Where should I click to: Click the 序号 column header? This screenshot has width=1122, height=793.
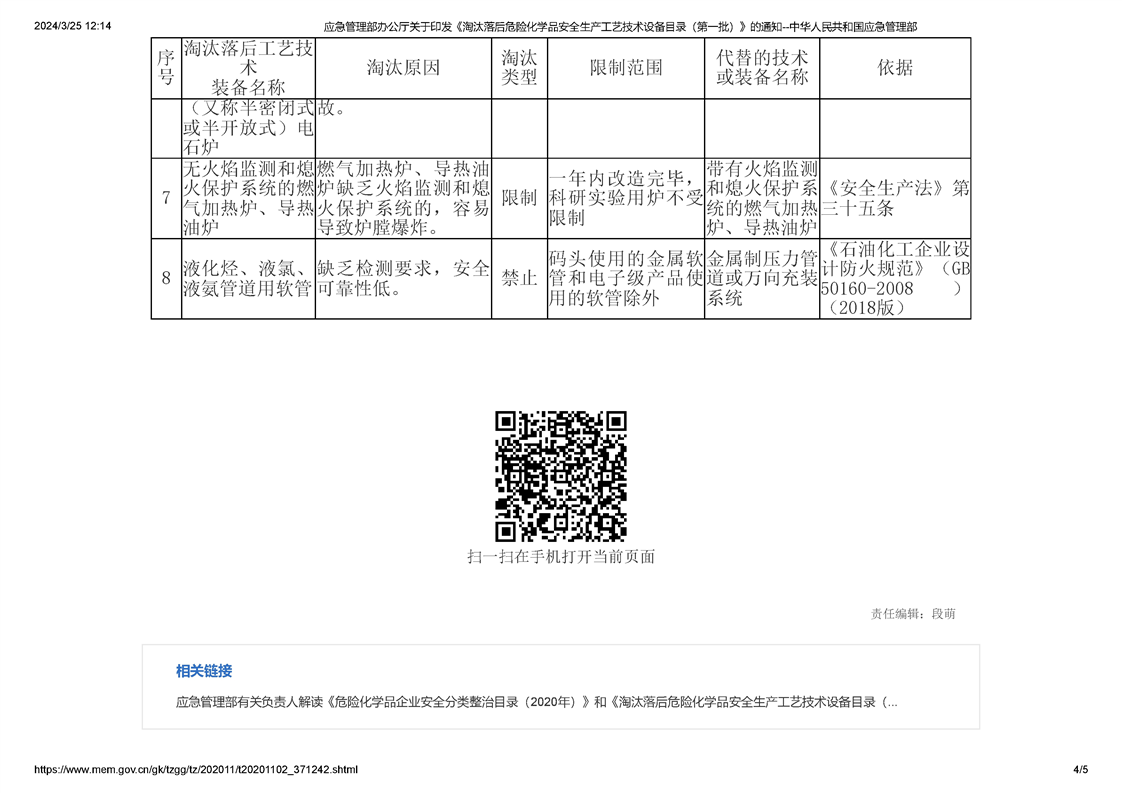(166, 68)
